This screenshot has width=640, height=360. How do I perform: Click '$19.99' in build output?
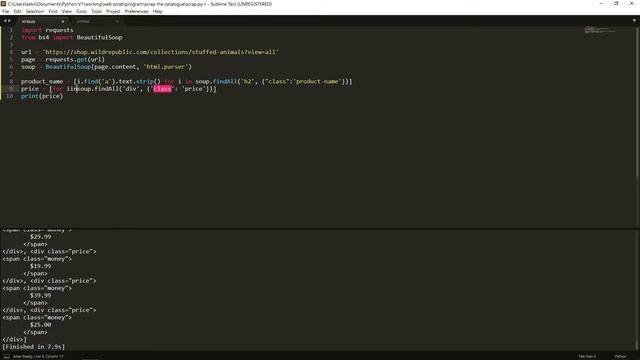point(40,266)
